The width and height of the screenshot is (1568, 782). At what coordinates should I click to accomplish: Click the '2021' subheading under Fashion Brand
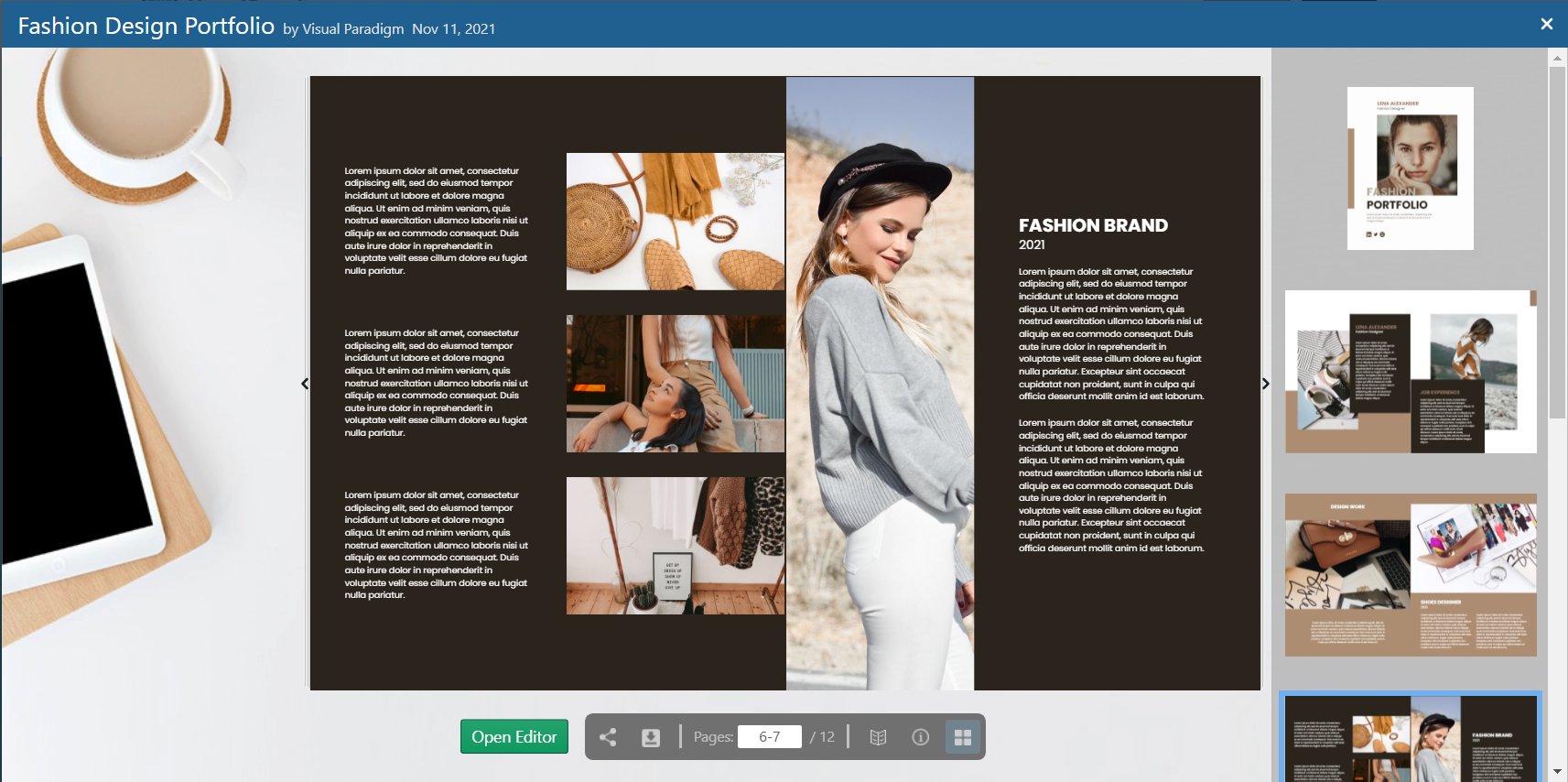point(1032,244)
